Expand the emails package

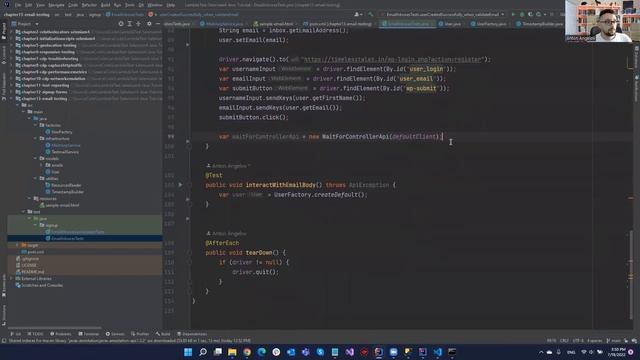[41, 165]
